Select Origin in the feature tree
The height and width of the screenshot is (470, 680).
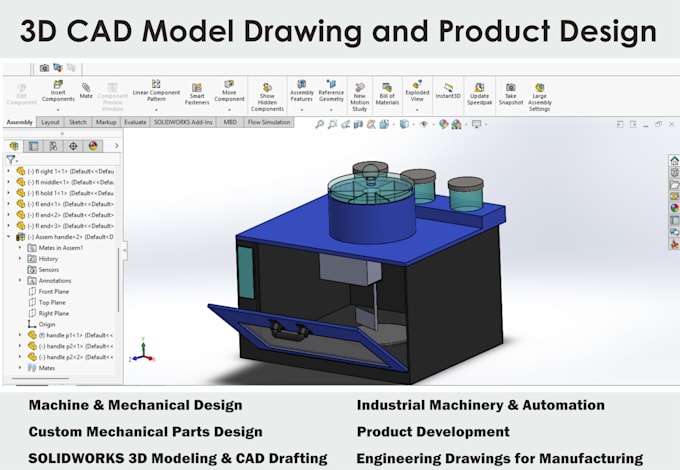(41, 324)
